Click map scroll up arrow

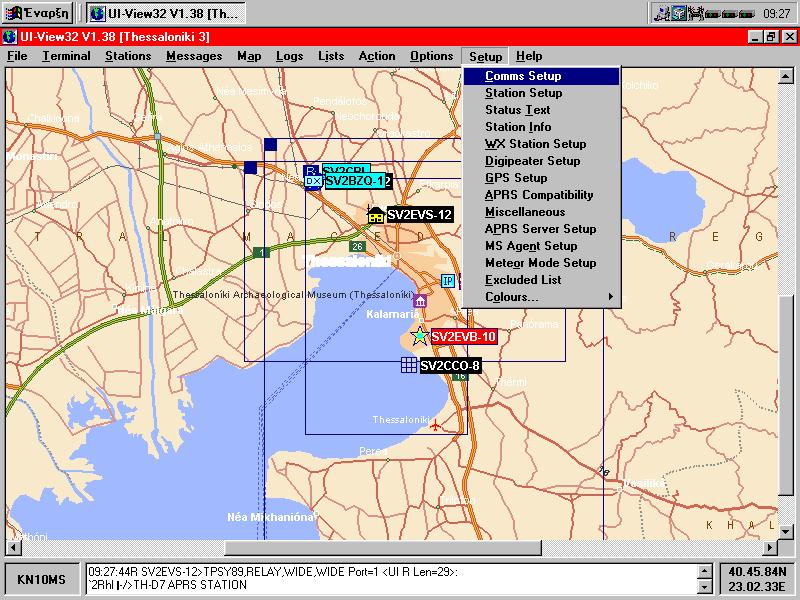coord(786,77)
